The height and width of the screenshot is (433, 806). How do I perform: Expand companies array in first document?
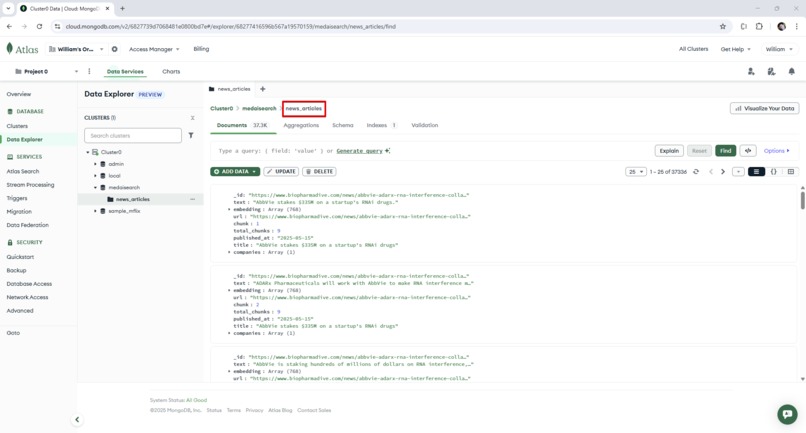tap(229, 252)
